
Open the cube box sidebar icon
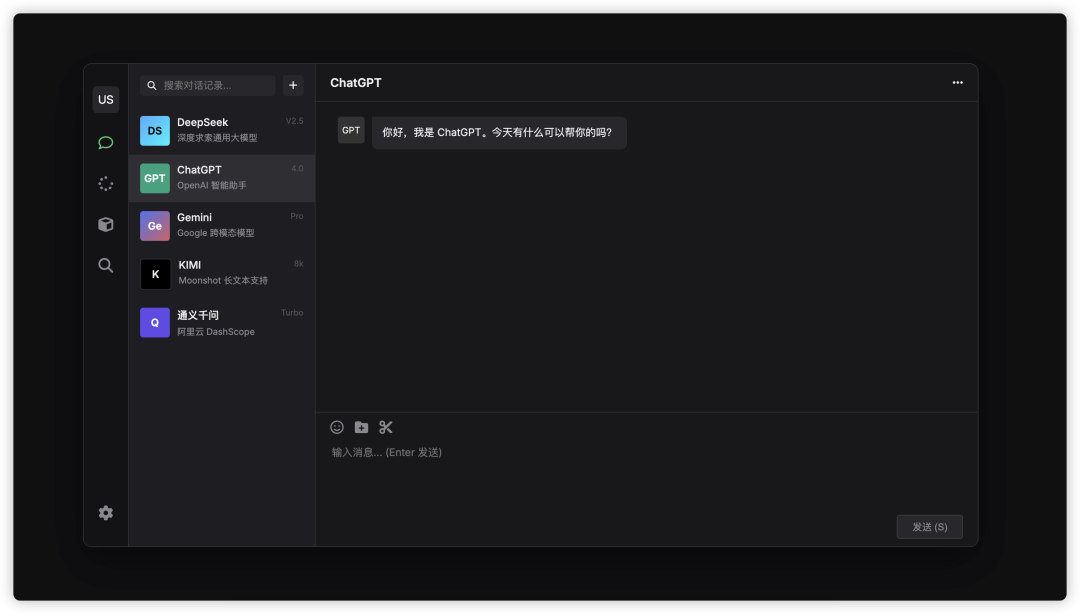click(105, 224)
